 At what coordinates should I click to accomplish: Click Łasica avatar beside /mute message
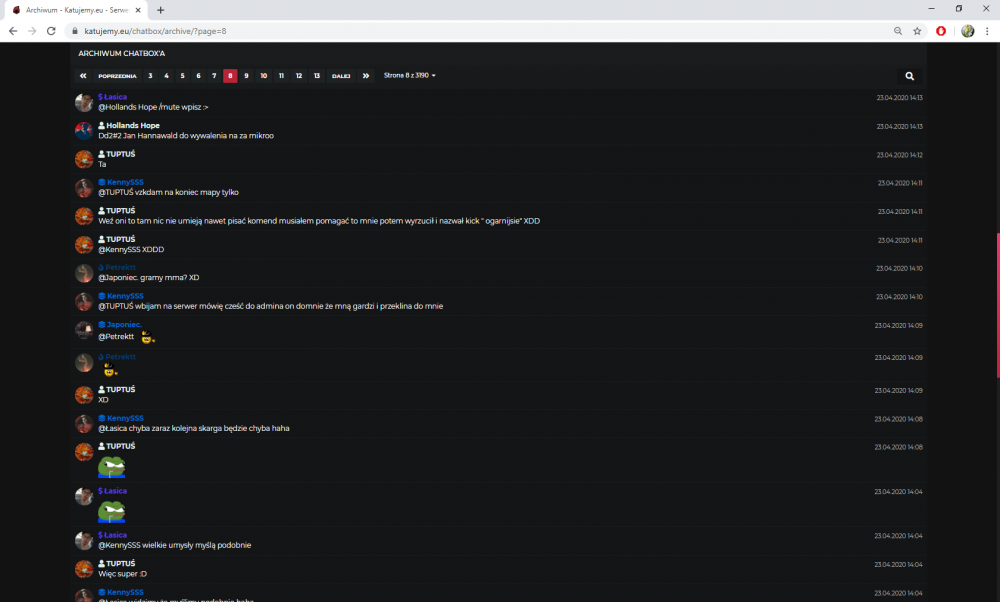84,102
